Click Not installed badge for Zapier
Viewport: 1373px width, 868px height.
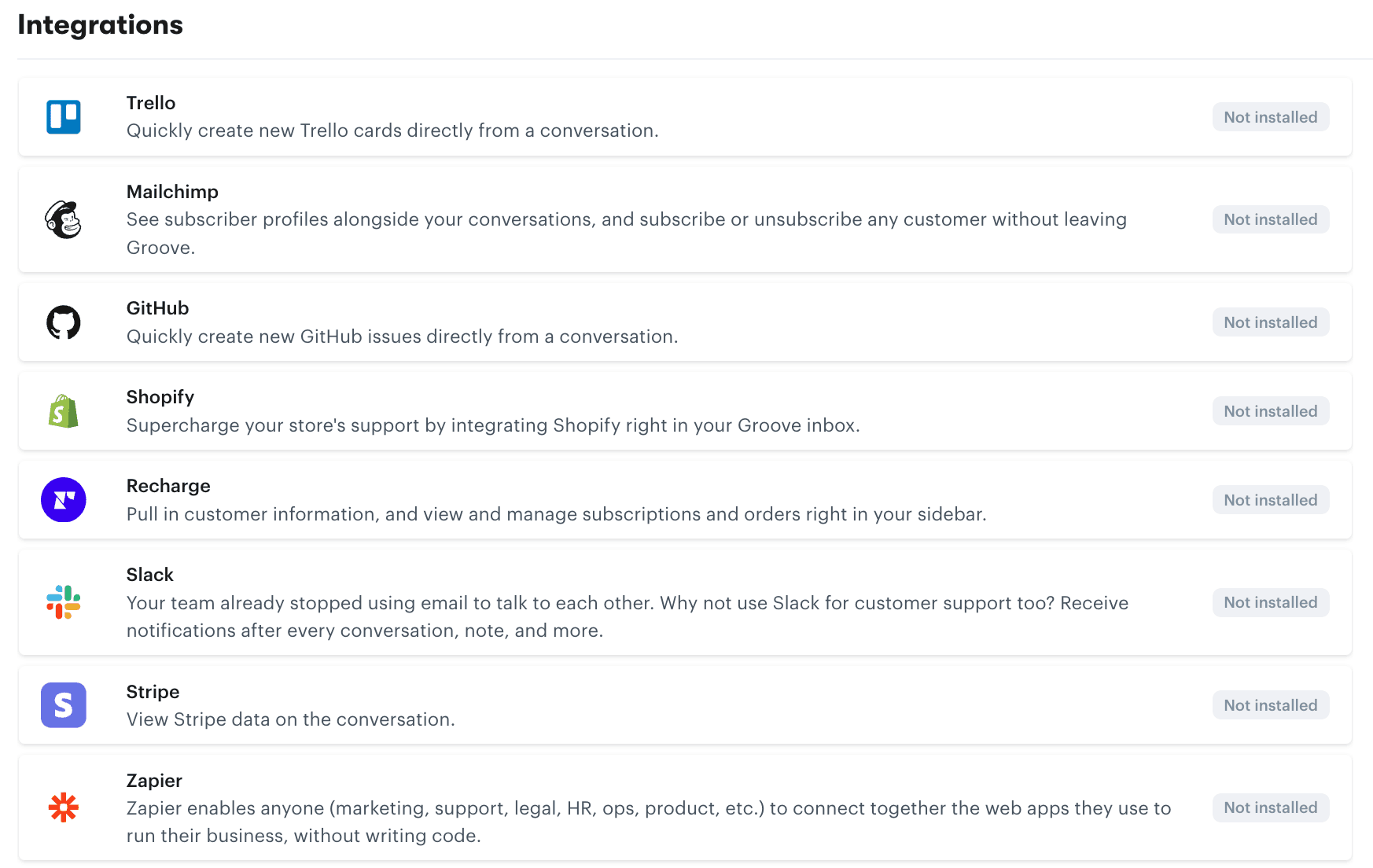(1270, 807)
